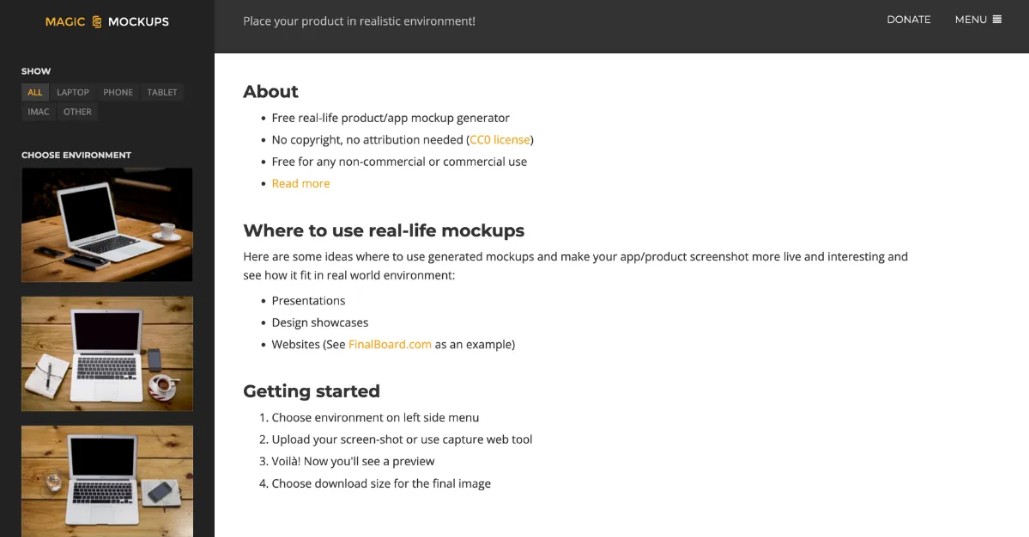
Task: Click the Getting started heading
Action: coord(311,391)
